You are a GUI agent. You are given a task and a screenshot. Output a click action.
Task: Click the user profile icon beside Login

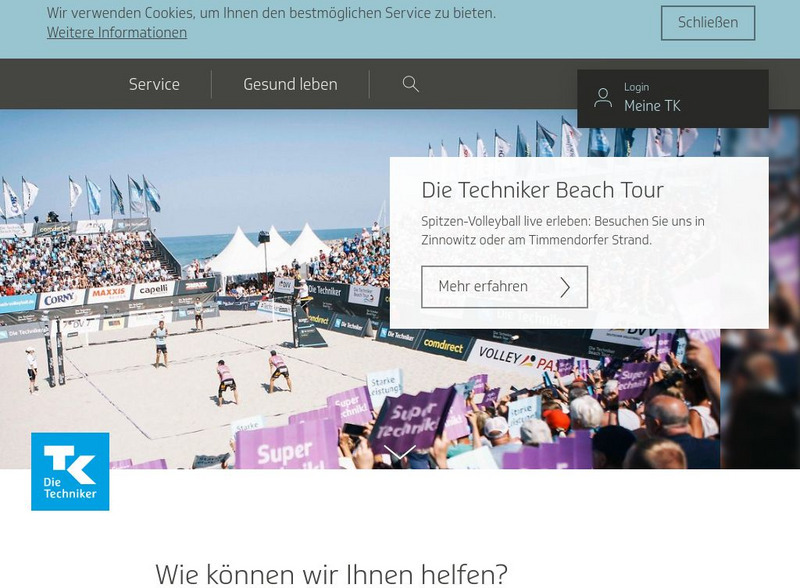[x=603, y=97]
